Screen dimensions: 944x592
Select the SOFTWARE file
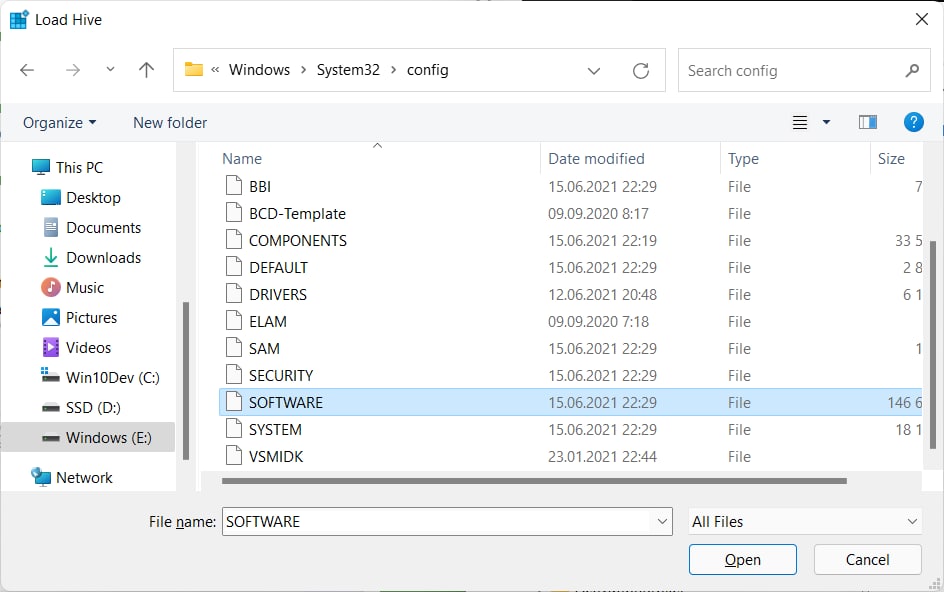571,402
